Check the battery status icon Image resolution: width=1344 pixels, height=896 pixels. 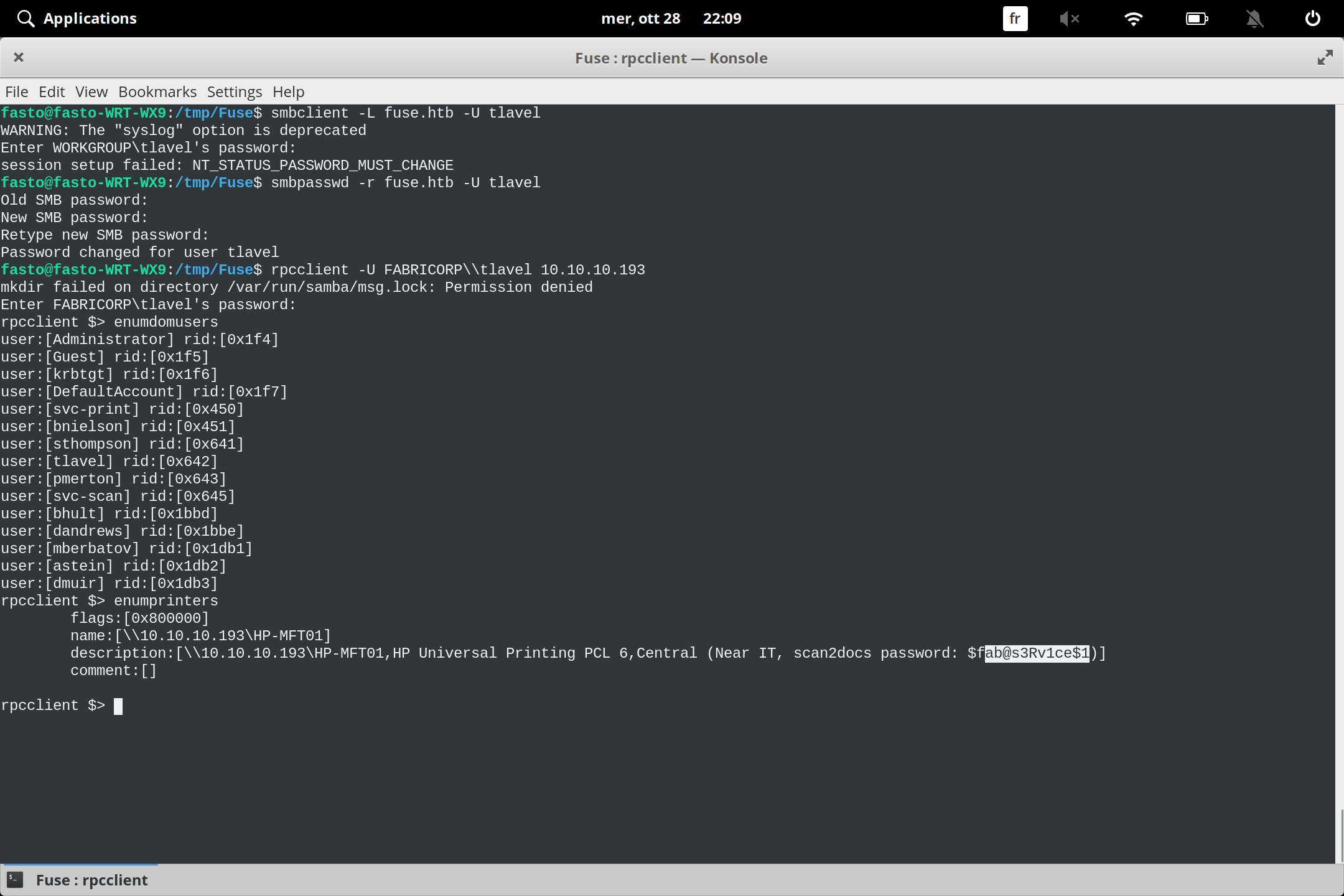pos(1197,18)
